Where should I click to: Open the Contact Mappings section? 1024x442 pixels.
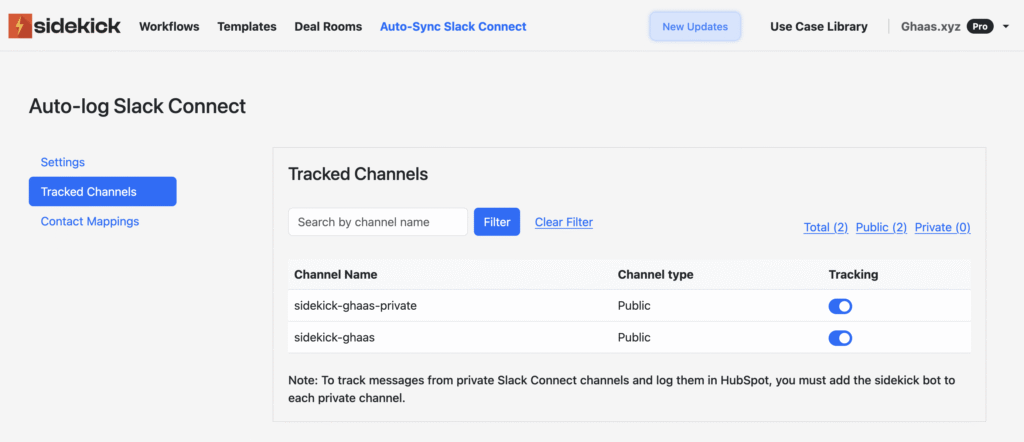pyautogui.click(x=89, y=222)
